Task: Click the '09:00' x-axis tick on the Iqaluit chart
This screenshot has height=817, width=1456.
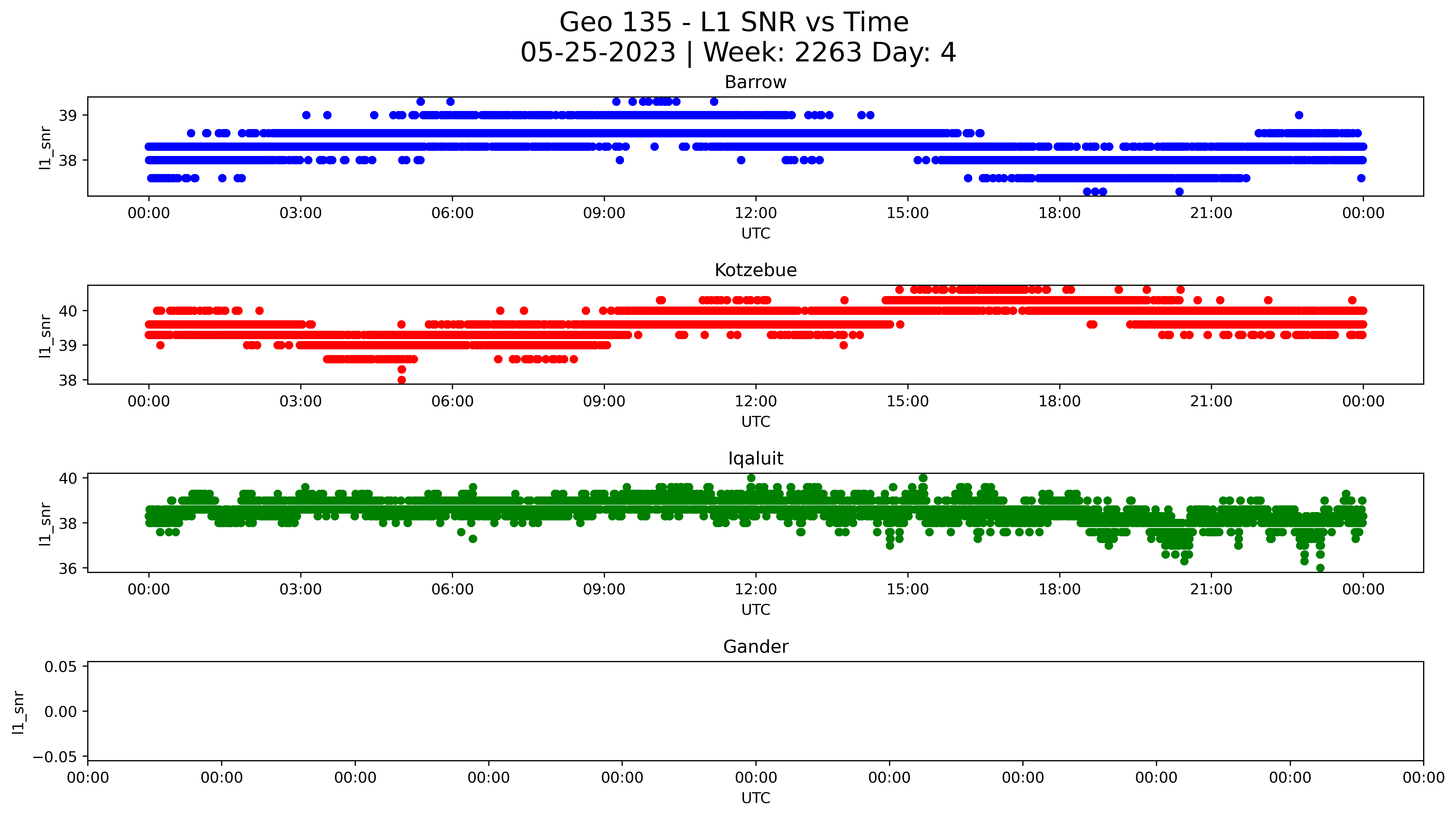Action: click(x=604, y=590)
